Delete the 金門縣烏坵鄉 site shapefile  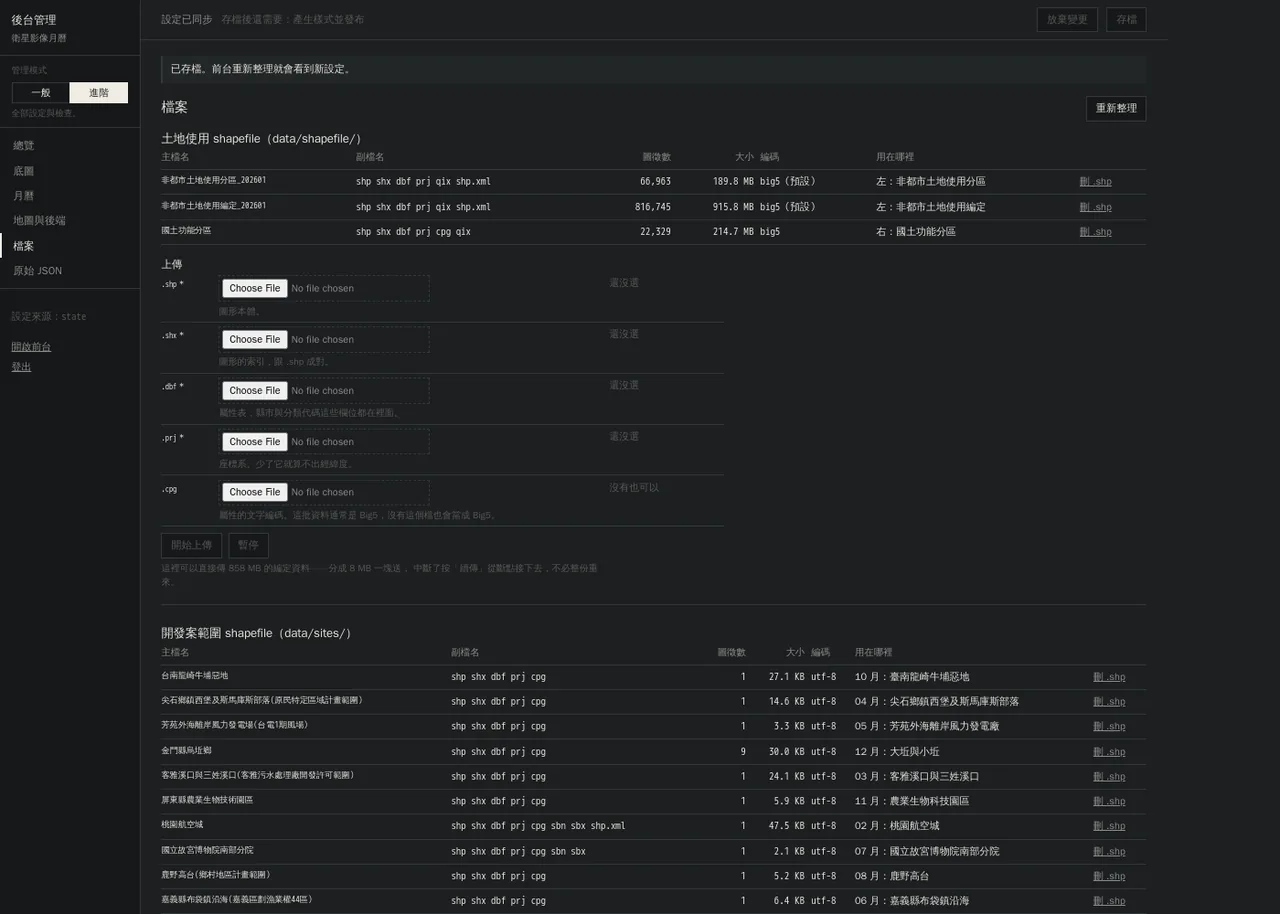1109,752
